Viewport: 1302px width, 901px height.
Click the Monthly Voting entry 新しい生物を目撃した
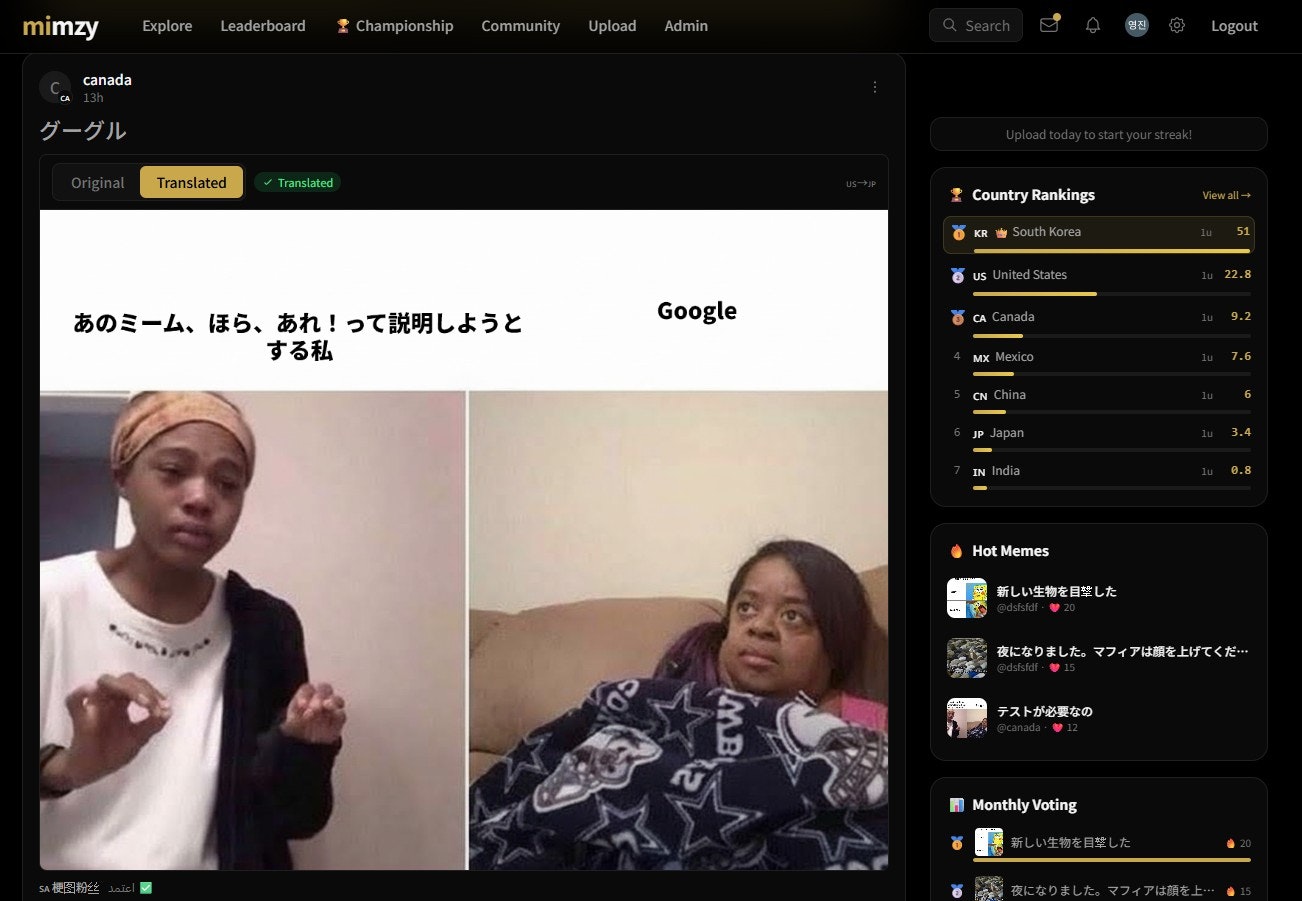[1071, 842]
